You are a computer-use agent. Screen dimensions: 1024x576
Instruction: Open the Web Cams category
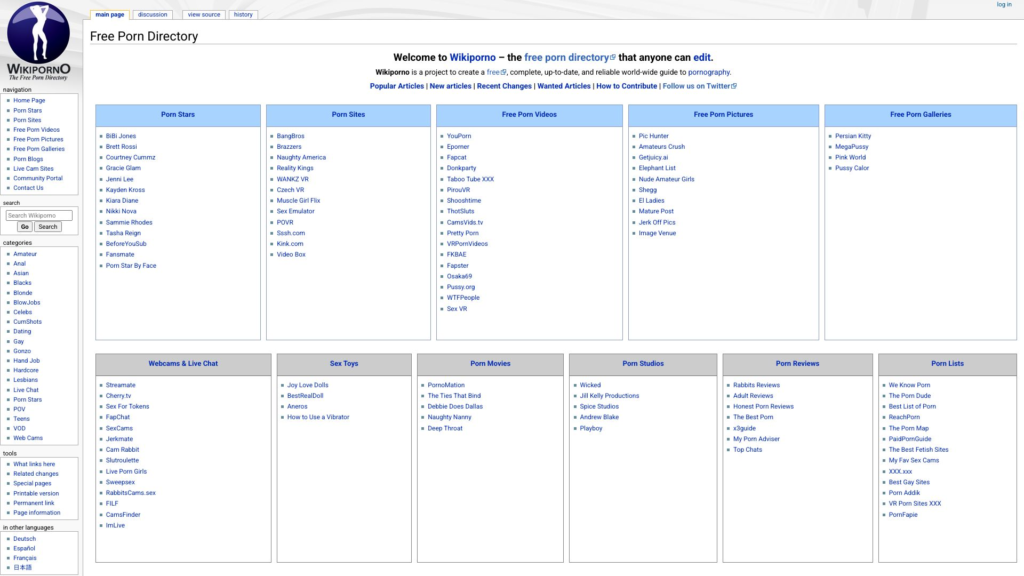coord(28,438)
